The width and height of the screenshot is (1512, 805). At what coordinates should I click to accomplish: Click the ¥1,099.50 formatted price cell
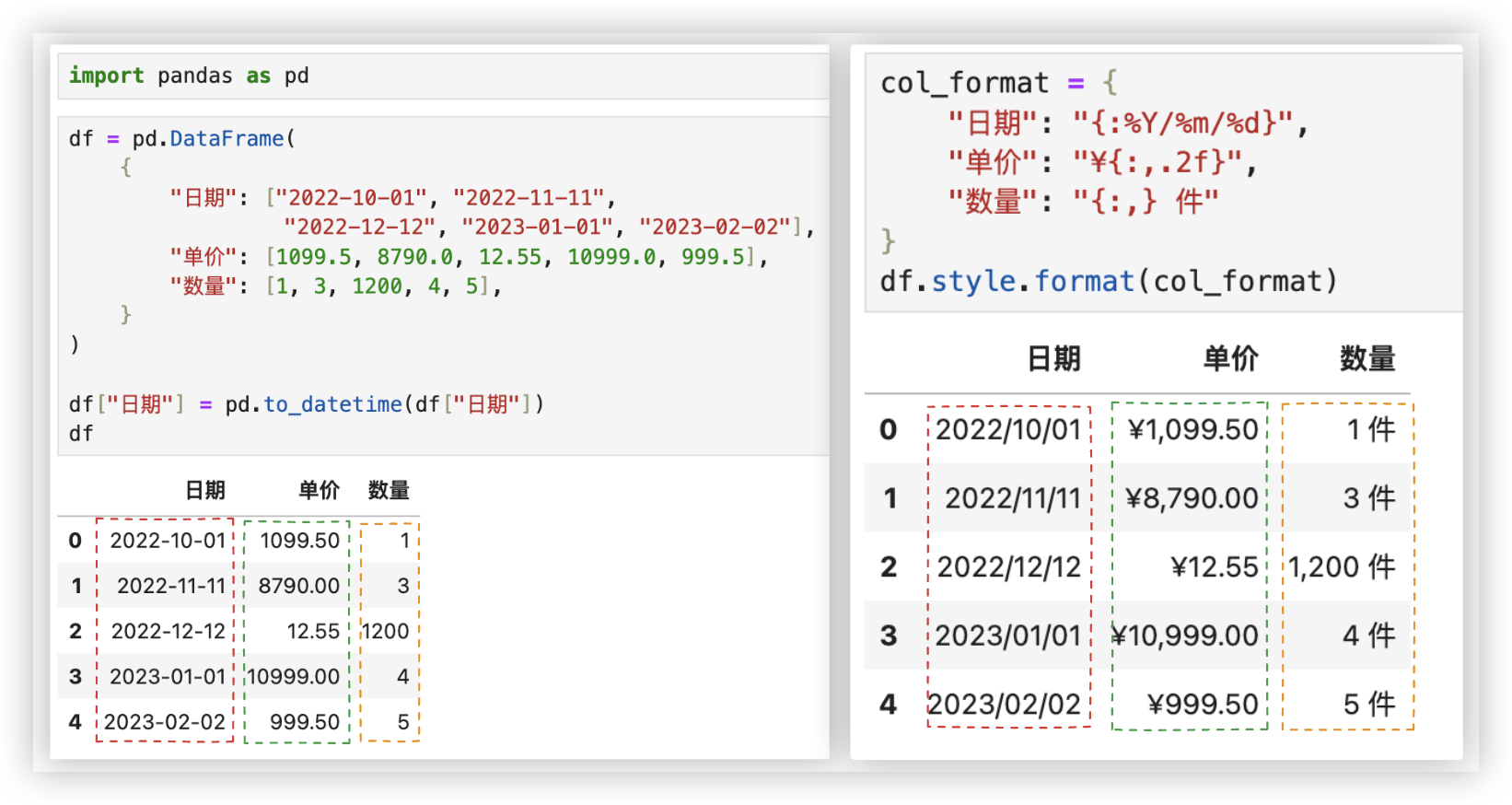click(1192, 429)
